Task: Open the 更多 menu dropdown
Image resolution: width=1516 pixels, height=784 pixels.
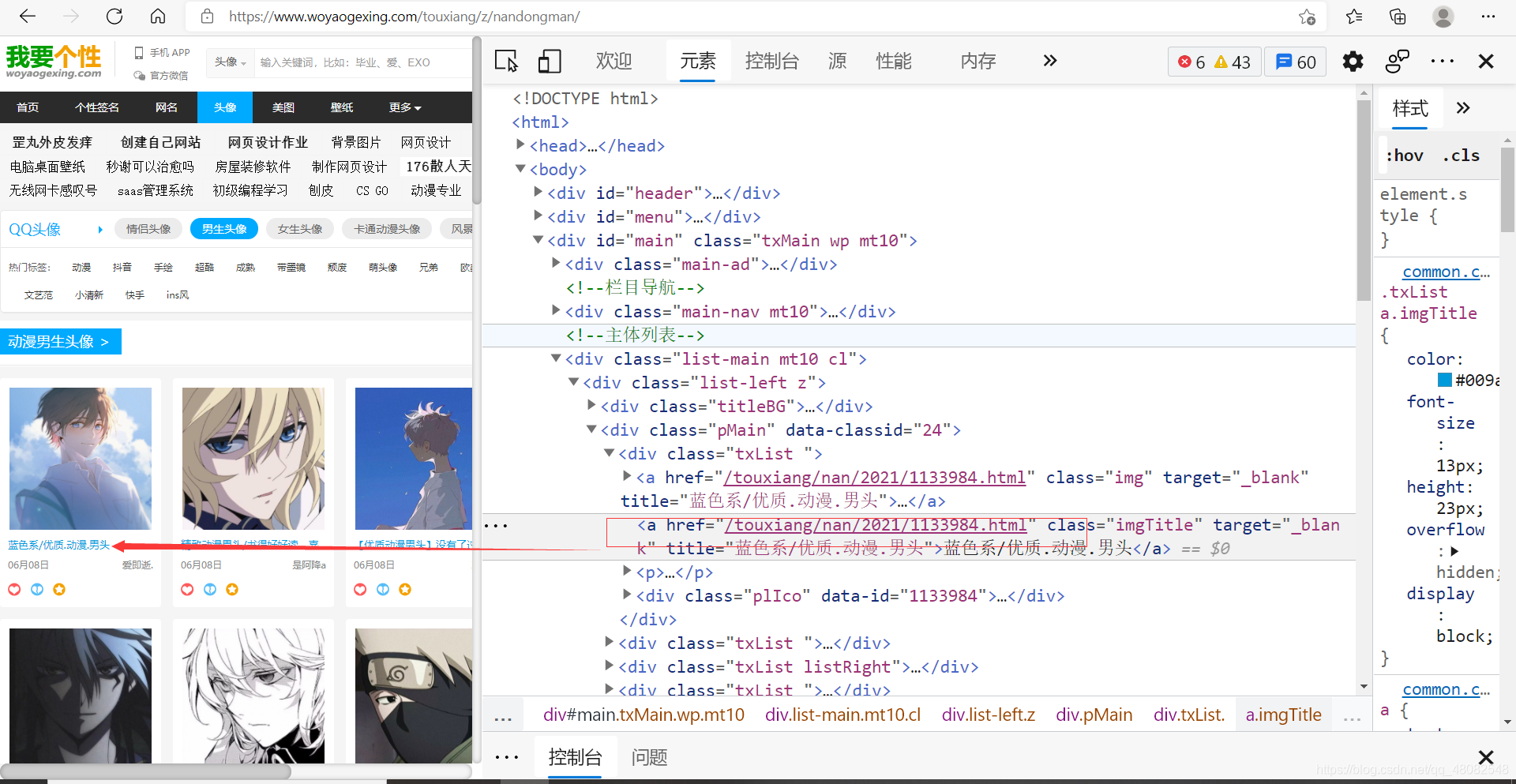Action: click(x=405, y=107)
